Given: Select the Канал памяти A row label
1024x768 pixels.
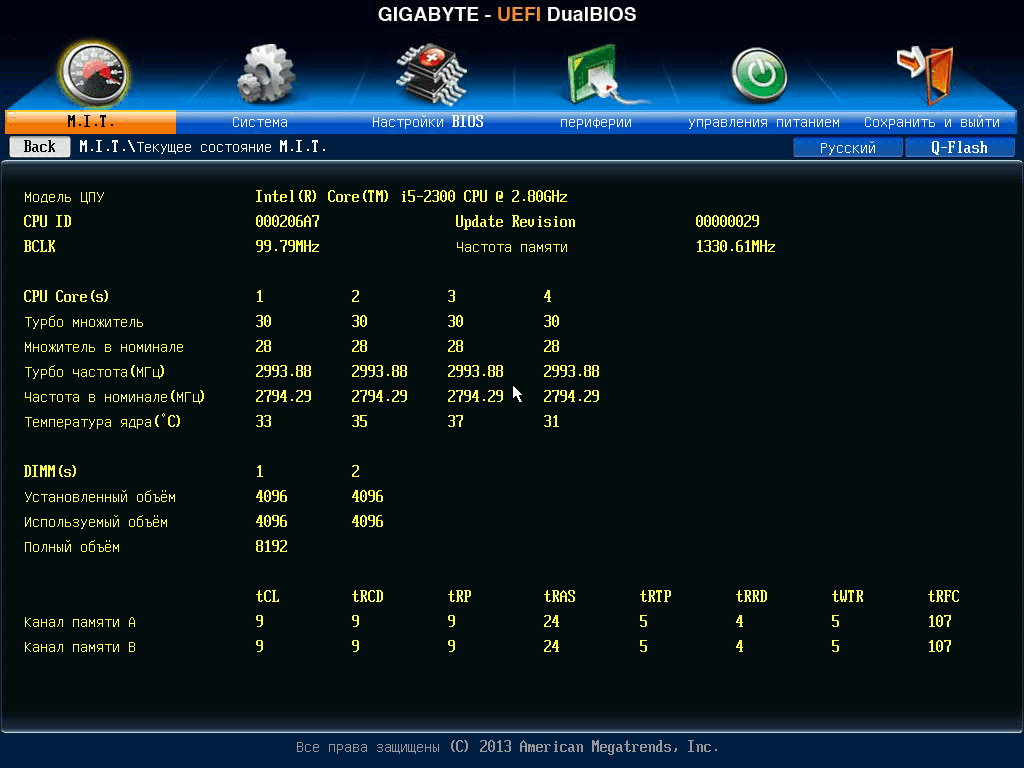Looking at the screenshot, I should pos(80,622).
